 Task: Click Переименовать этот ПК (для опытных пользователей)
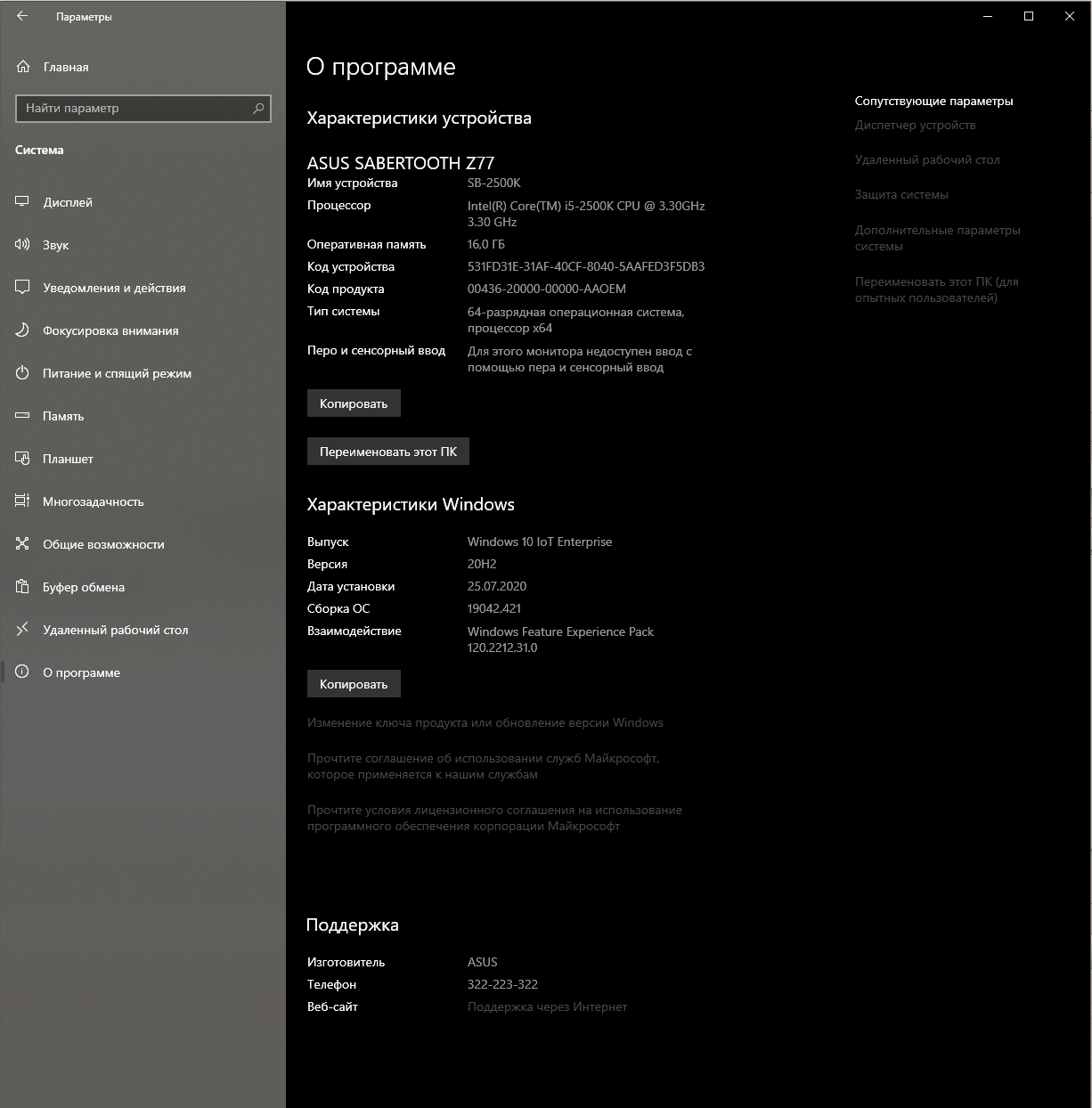click(x=937, y=289)
